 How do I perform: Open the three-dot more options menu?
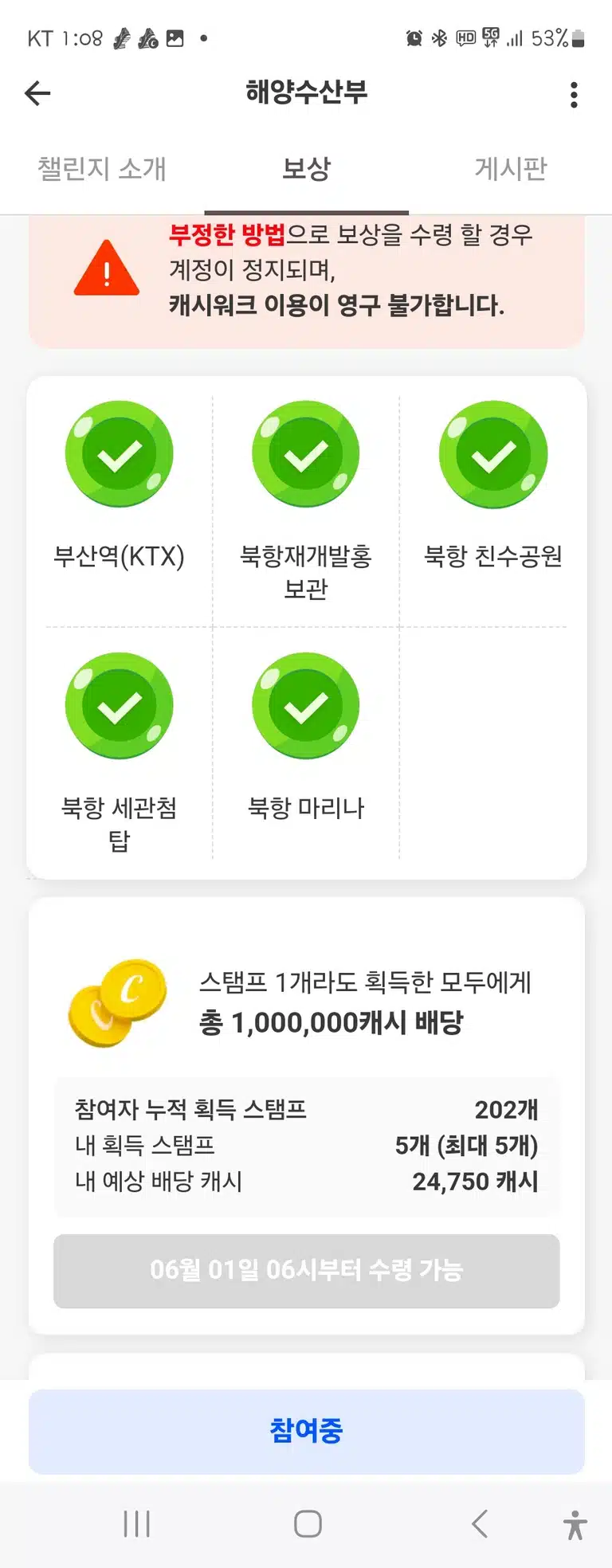pos(574,95)
